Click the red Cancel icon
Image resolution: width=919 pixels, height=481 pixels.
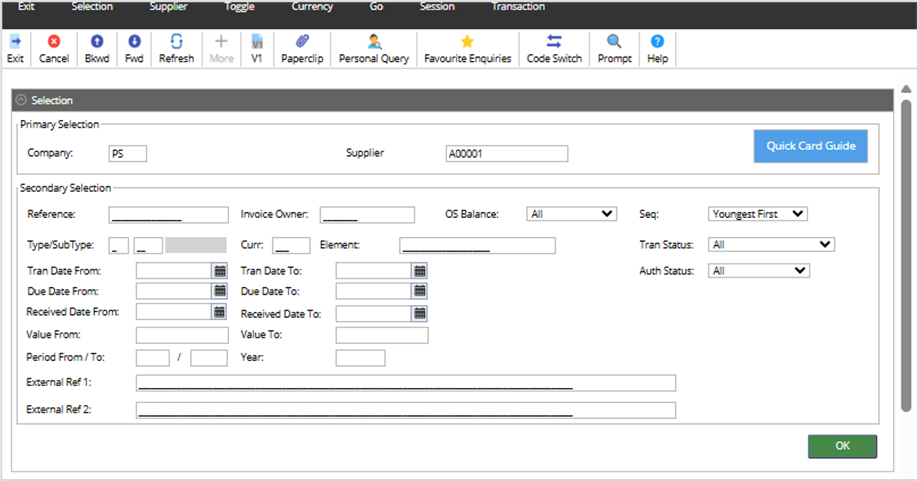(54, 42)
